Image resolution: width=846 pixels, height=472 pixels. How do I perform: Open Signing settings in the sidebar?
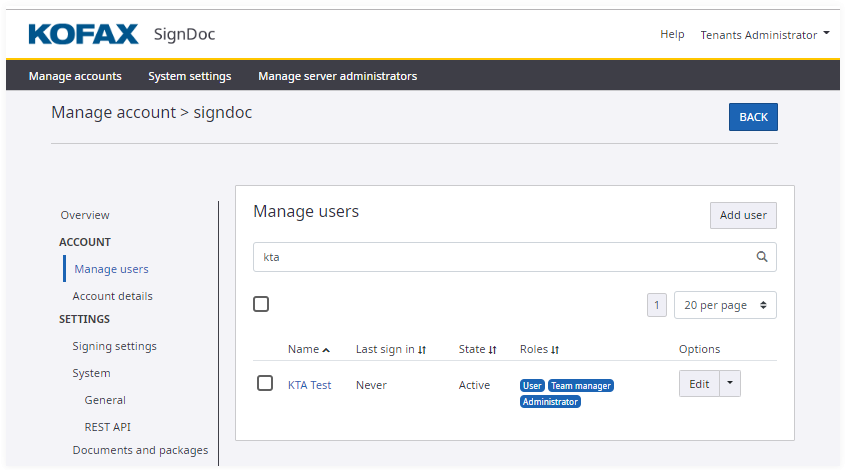coord(114,346)
